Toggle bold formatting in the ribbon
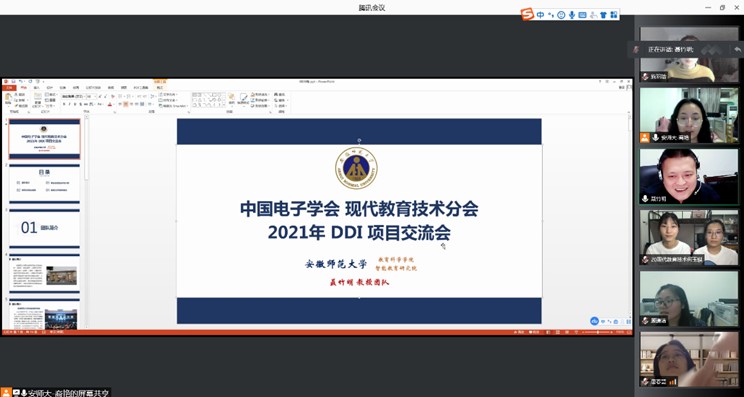The image size is (744, 397). tap(64, 104)
